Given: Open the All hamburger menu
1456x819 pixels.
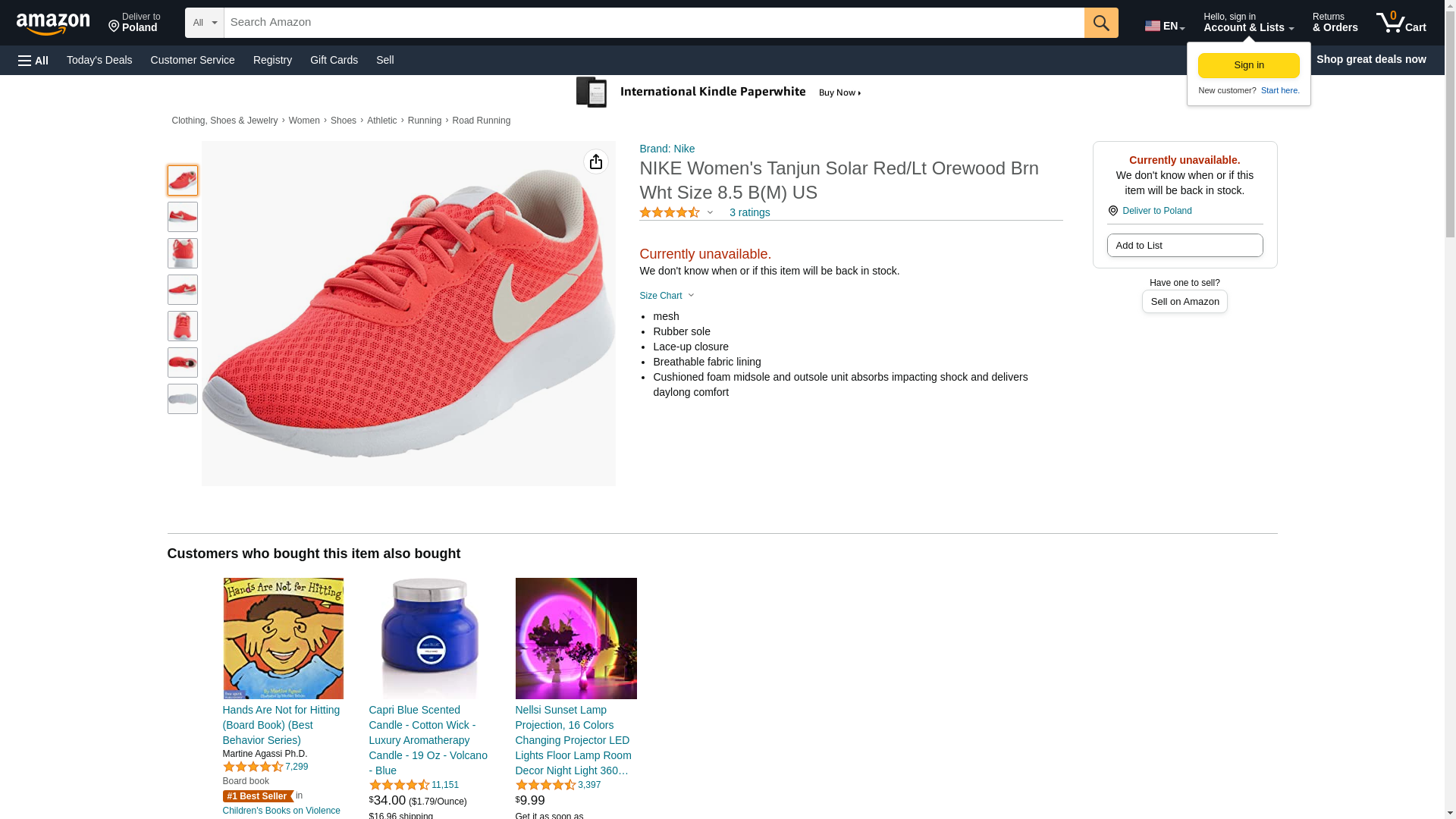Looking at the screenshot, I should (33, 61).
